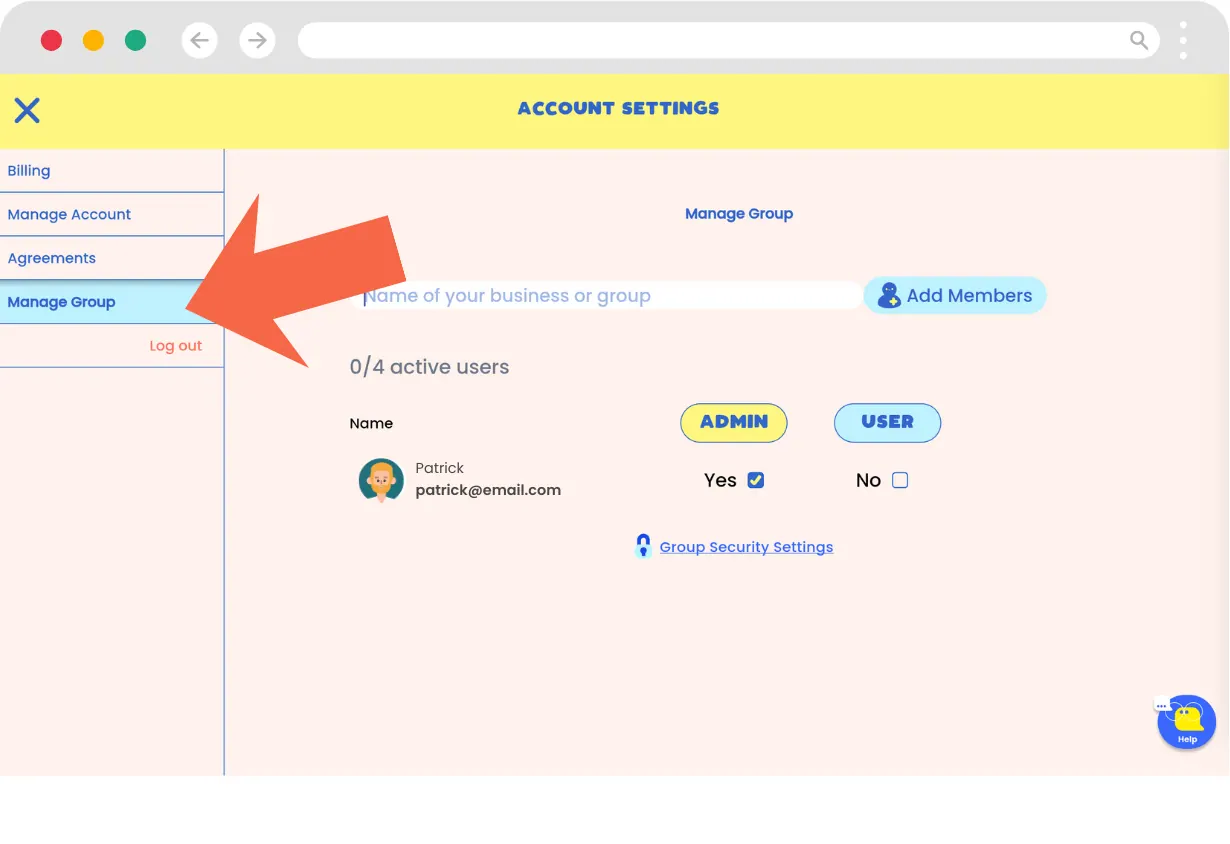Uncheck the Admin Yes checkbox for Patrick

756,480
